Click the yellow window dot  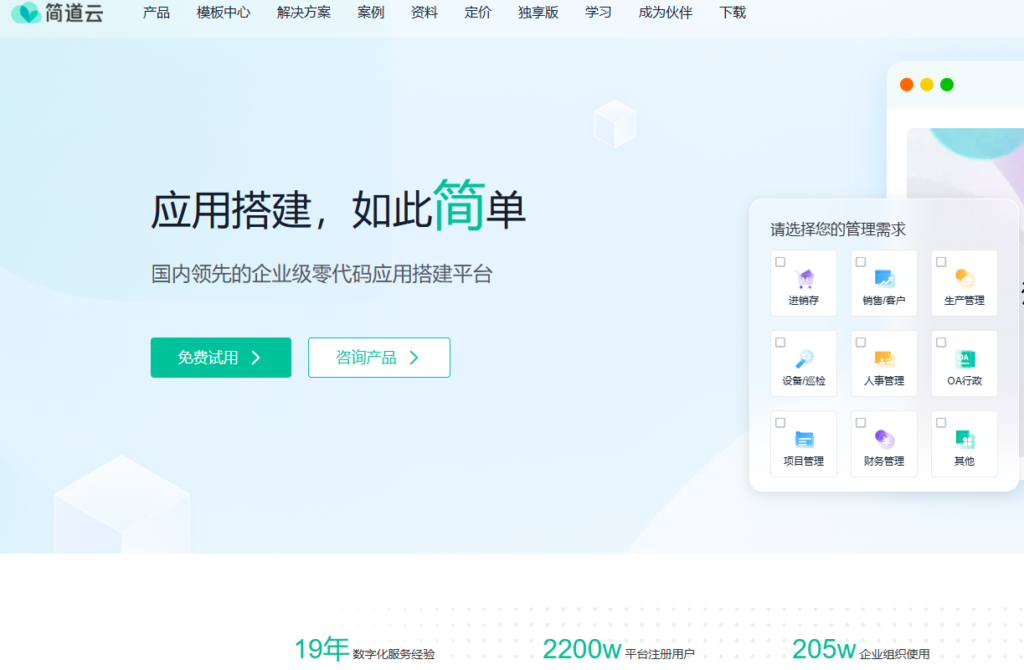(x=927, y=84)
